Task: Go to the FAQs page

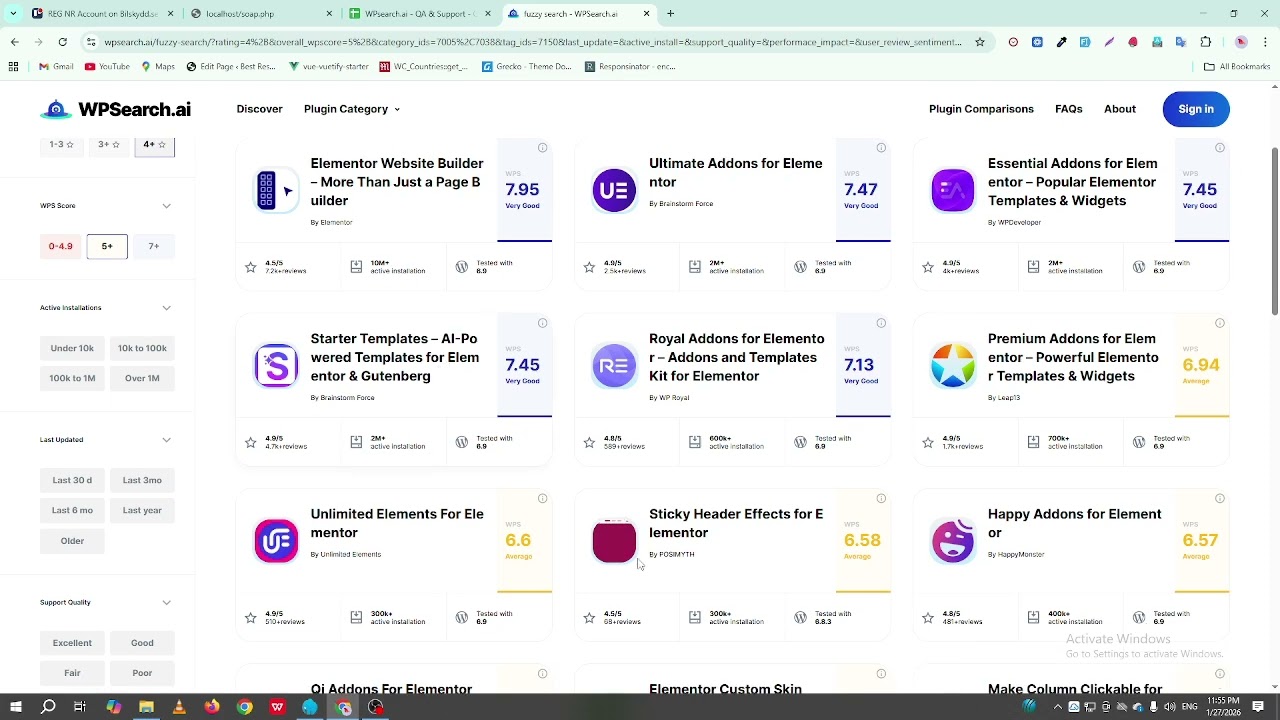Action: coord(1069,109)
